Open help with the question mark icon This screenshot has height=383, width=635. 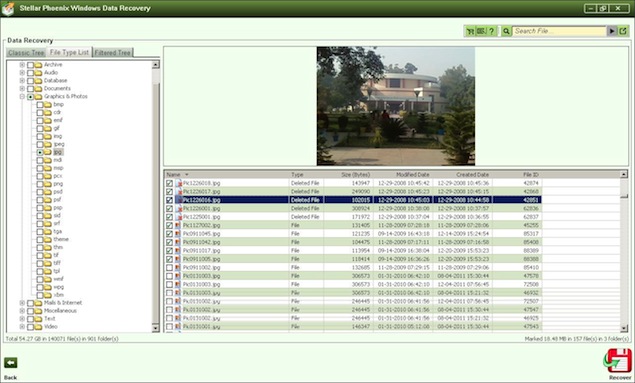tap(491, 31)
